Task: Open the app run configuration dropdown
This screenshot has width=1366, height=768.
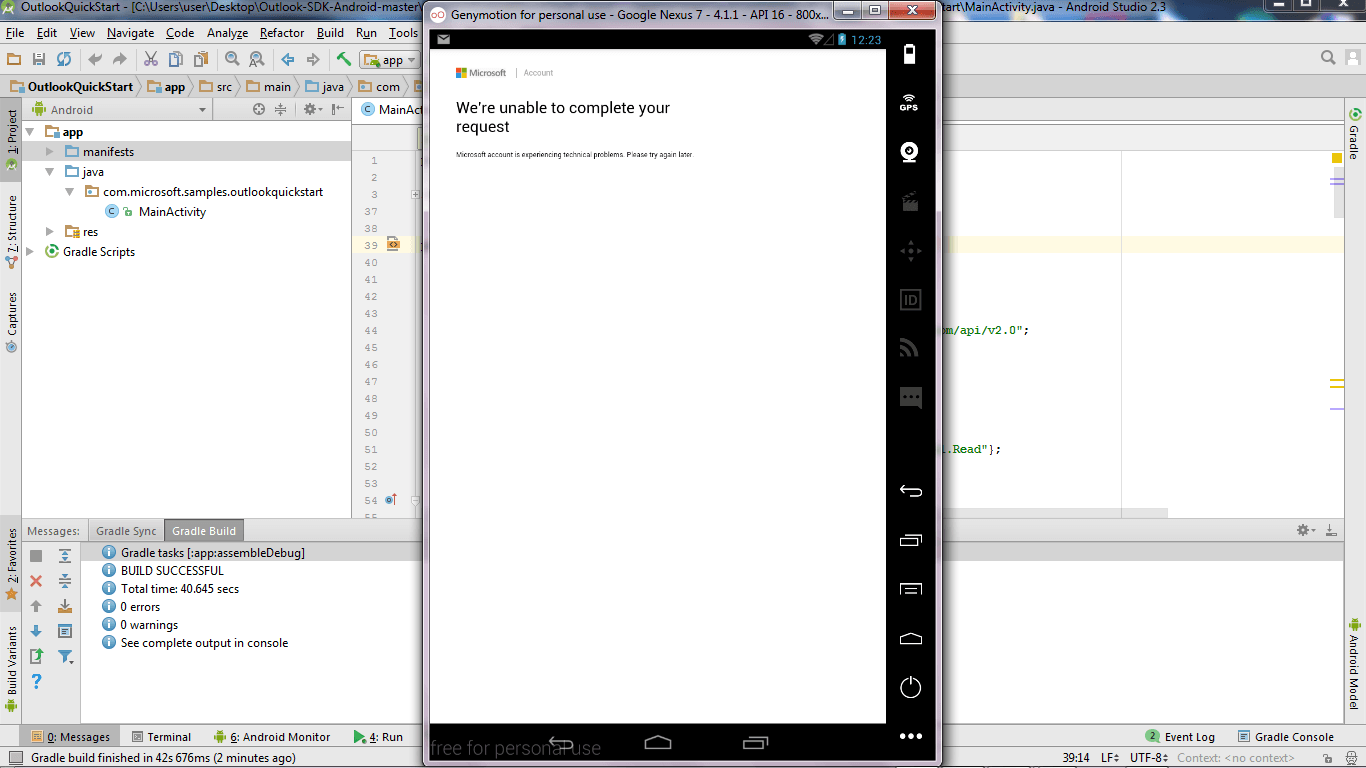Action: point(390,60)
